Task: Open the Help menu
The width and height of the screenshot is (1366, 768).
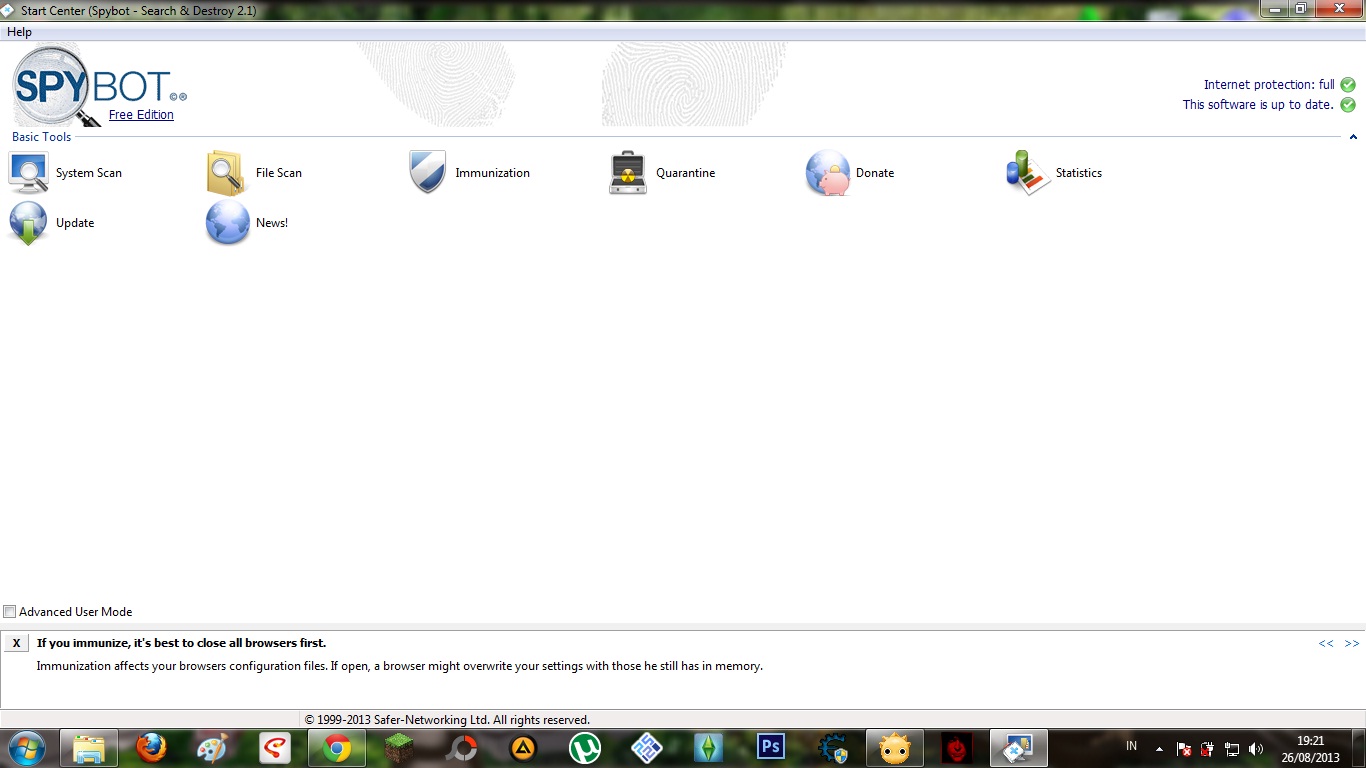Action: 19,32
